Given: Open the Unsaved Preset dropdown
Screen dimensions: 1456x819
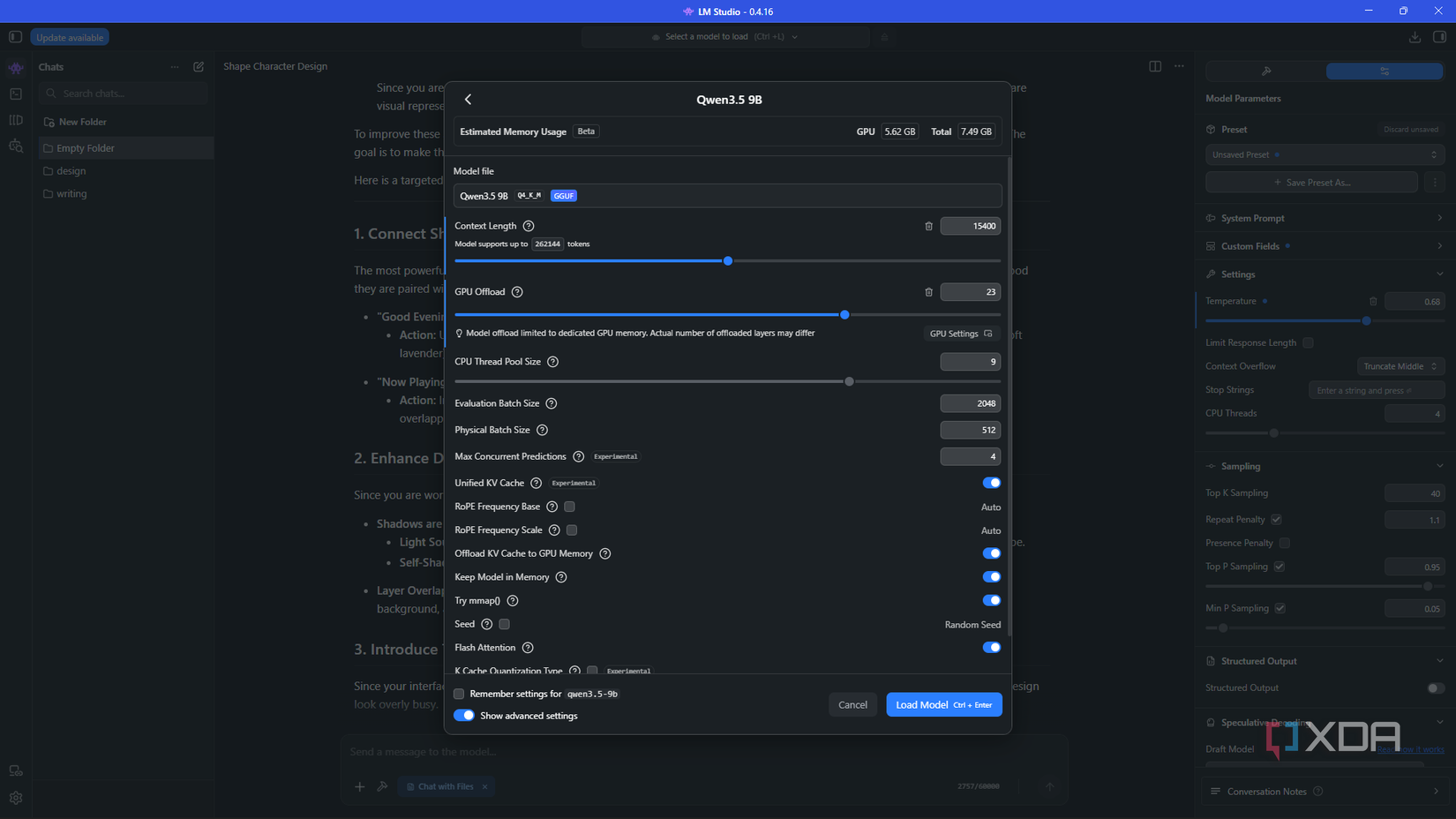Looking at the screenshot, I should [1324, 154].
